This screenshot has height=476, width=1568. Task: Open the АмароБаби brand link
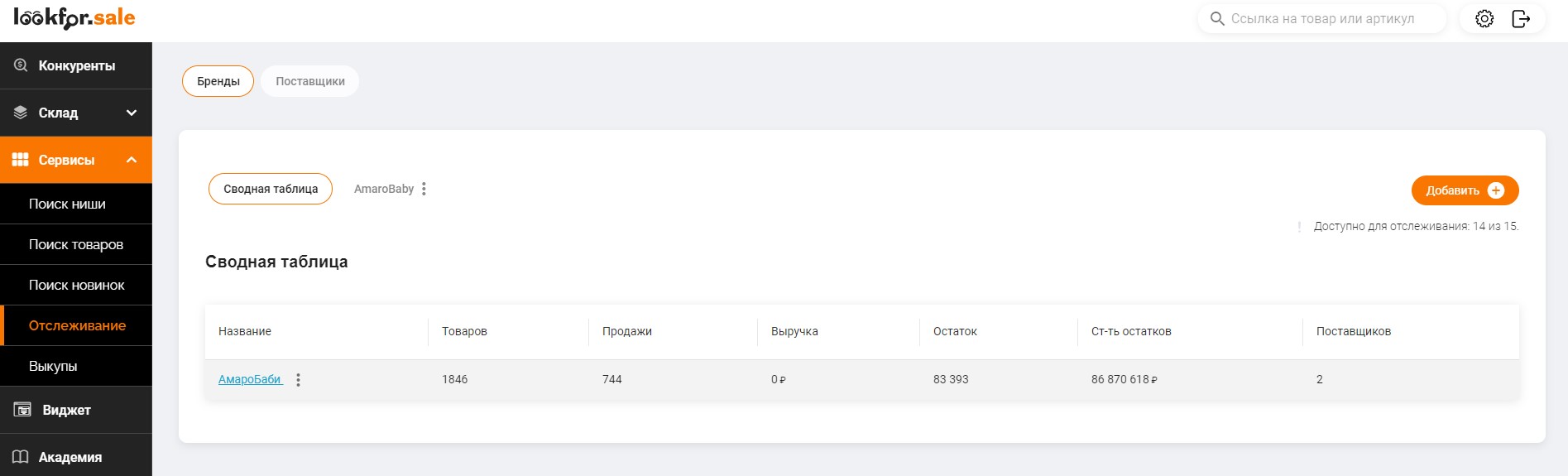[x=250, y=379]
